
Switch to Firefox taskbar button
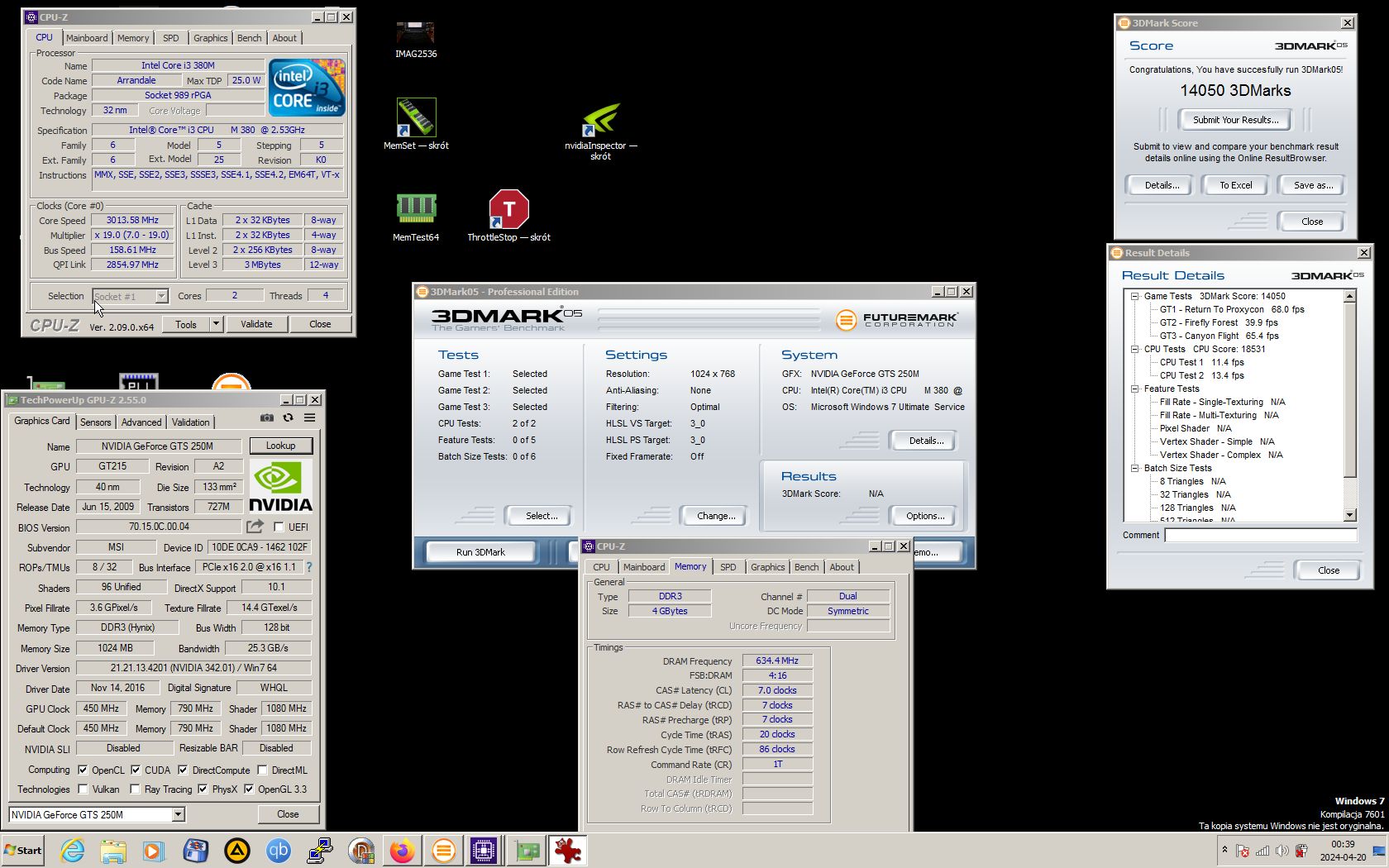coord(403,851)
